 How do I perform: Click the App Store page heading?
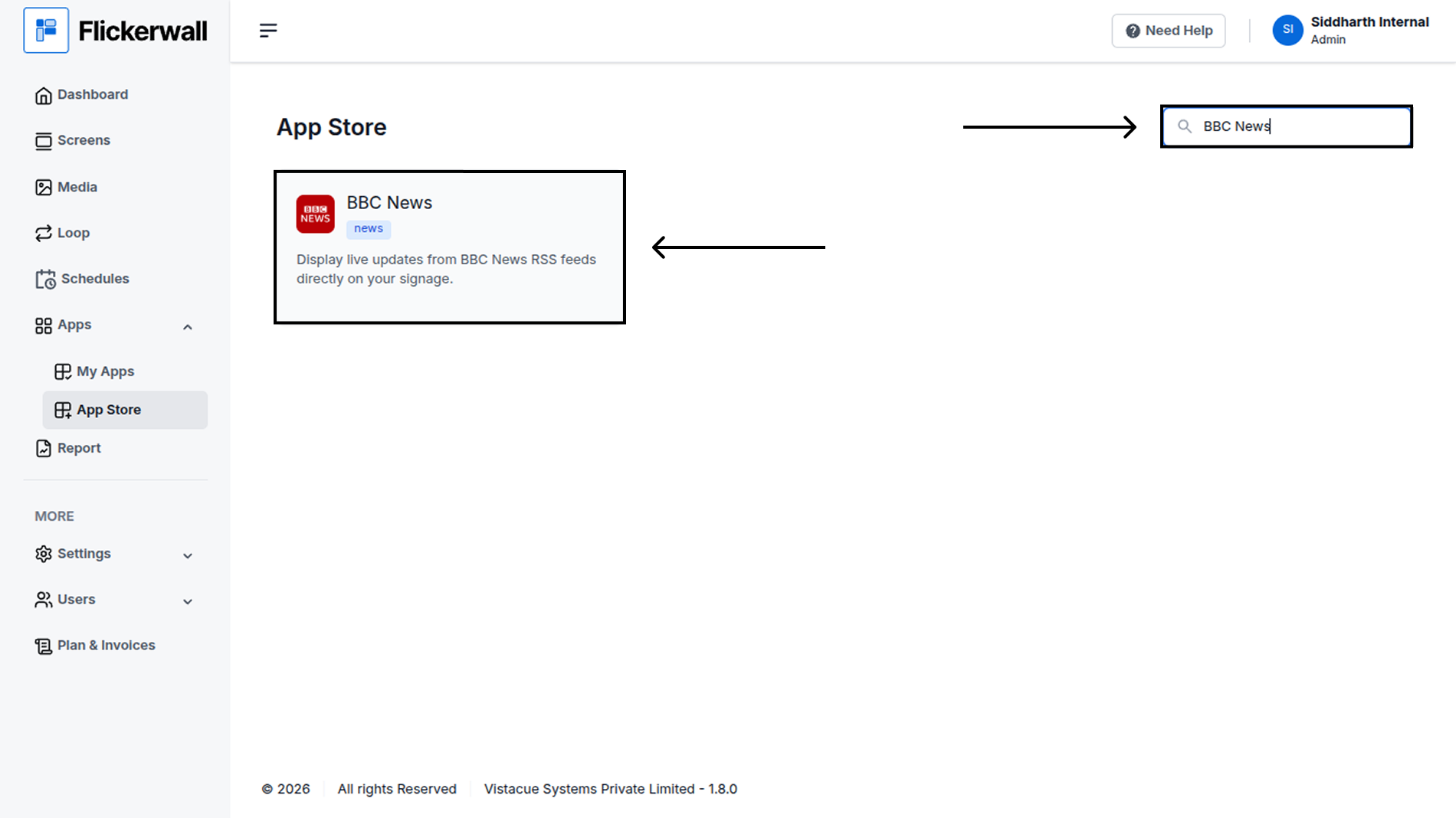click(x=331, y=127)
